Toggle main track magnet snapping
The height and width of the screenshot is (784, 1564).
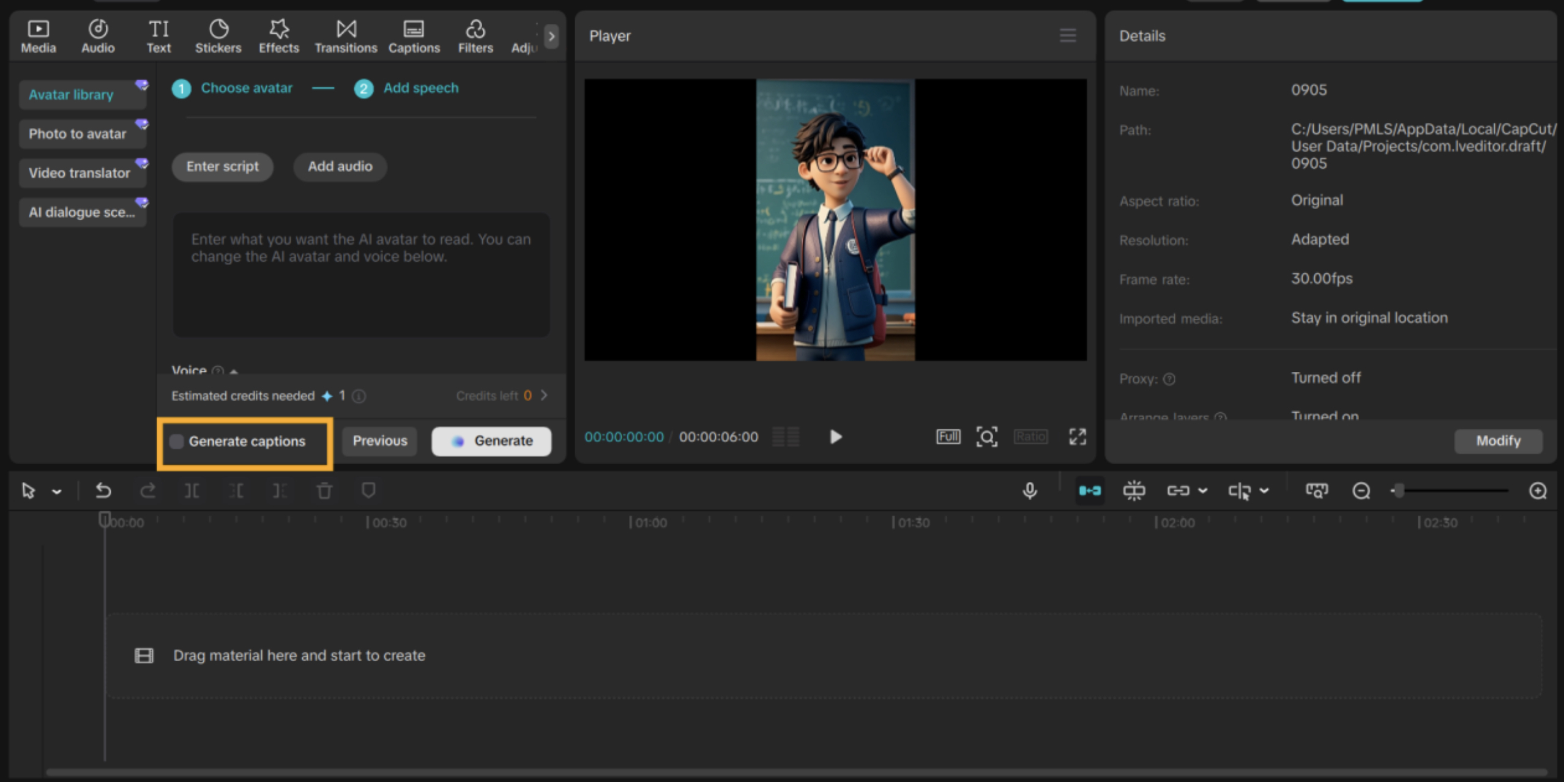coord(1090,491)
